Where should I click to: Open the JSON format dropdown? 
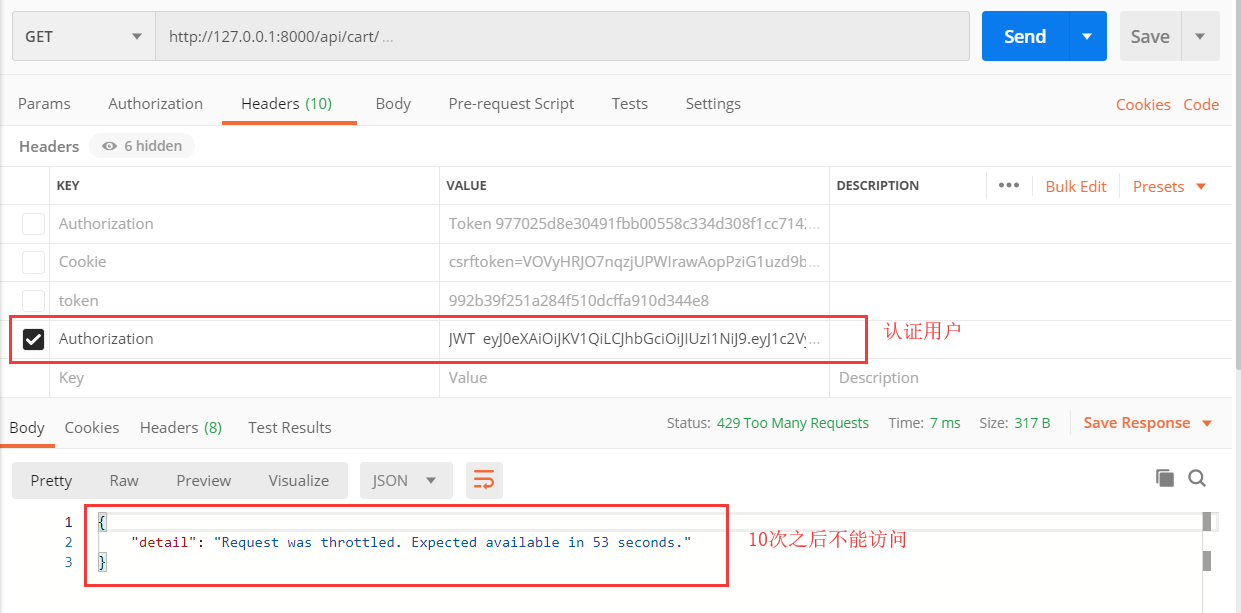[x=406, y=481]
